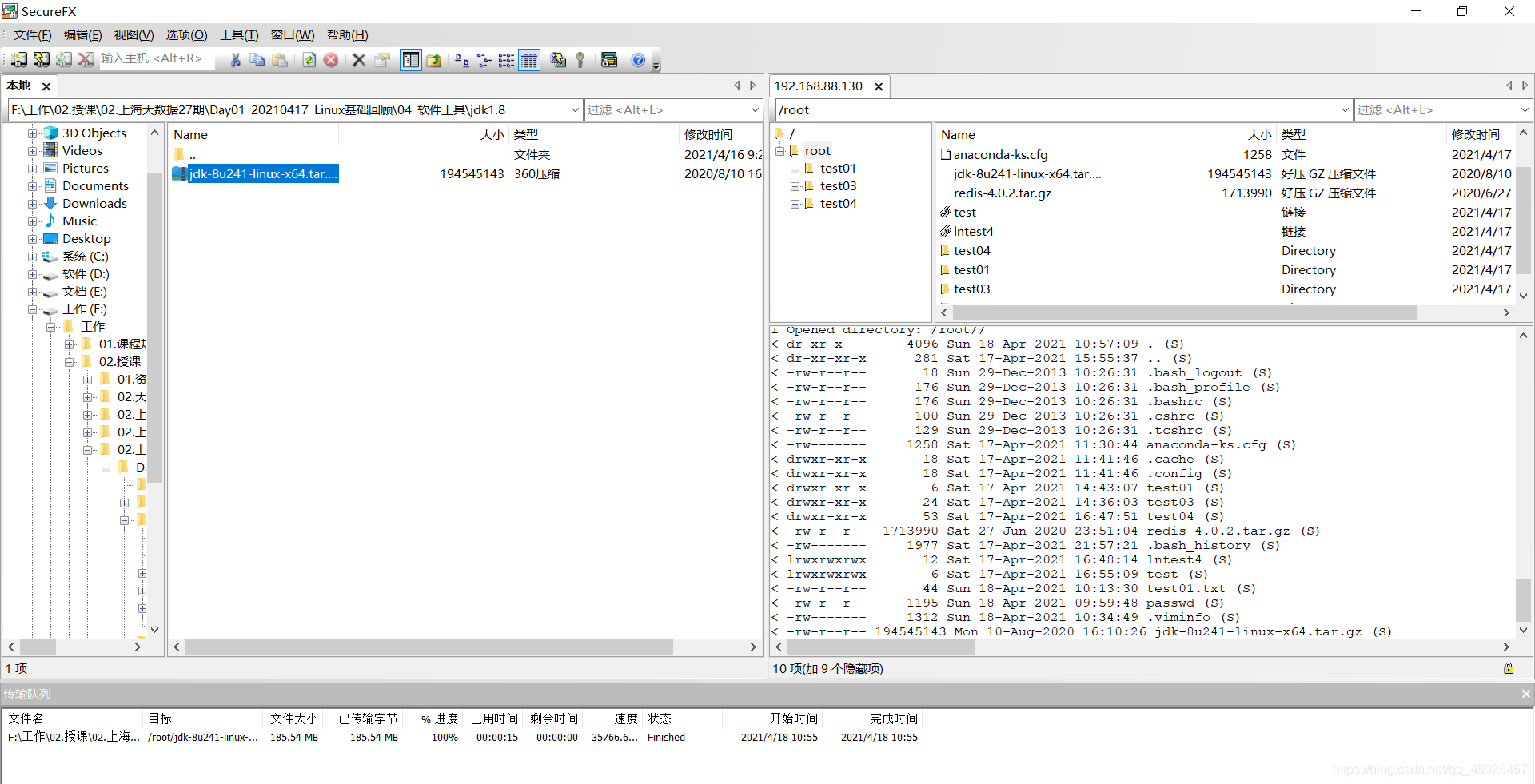The width and height of the screenshot is (1535, 784).
Task: Click the Lock Session icon
Action: [x=609, y=60]
